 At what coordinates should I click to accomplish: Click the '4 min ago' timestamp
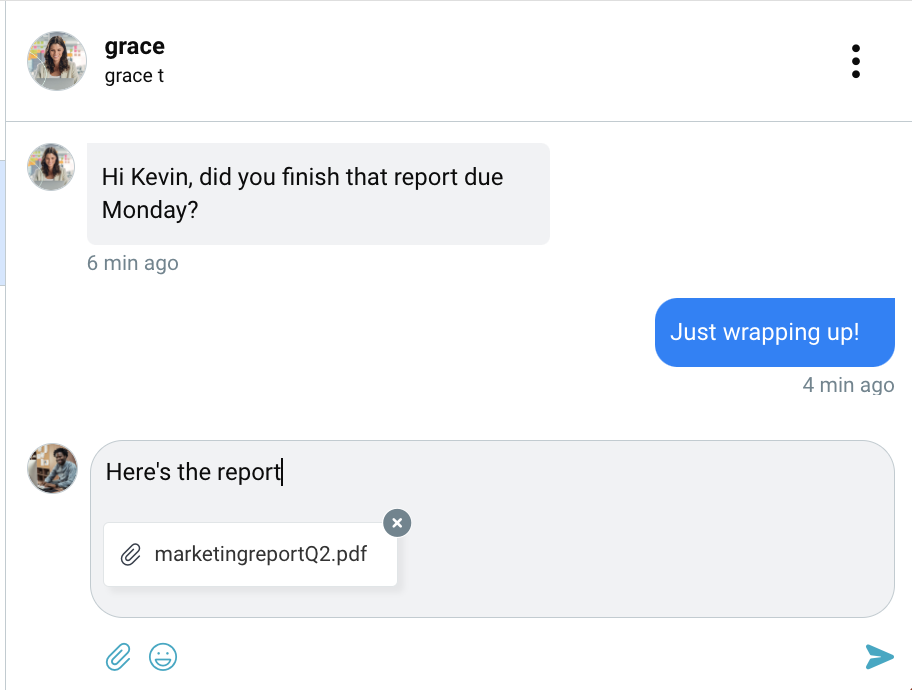(x=849, y=385)
